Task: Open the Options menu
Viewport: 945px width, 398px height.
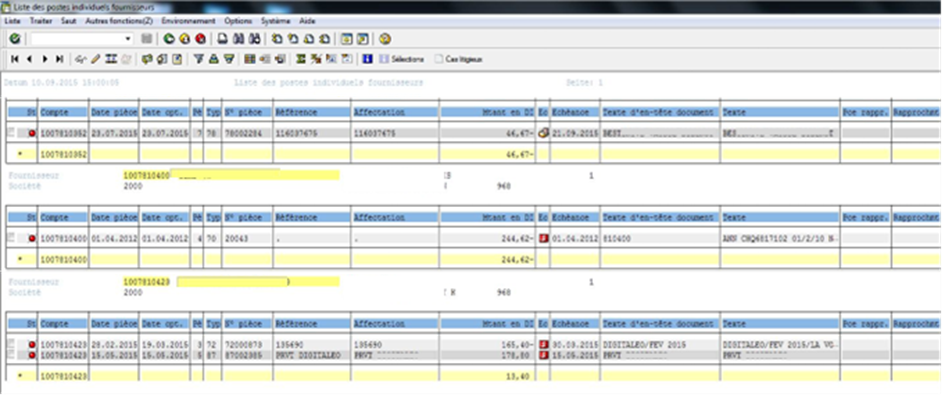Action: (x=238, y=21)
